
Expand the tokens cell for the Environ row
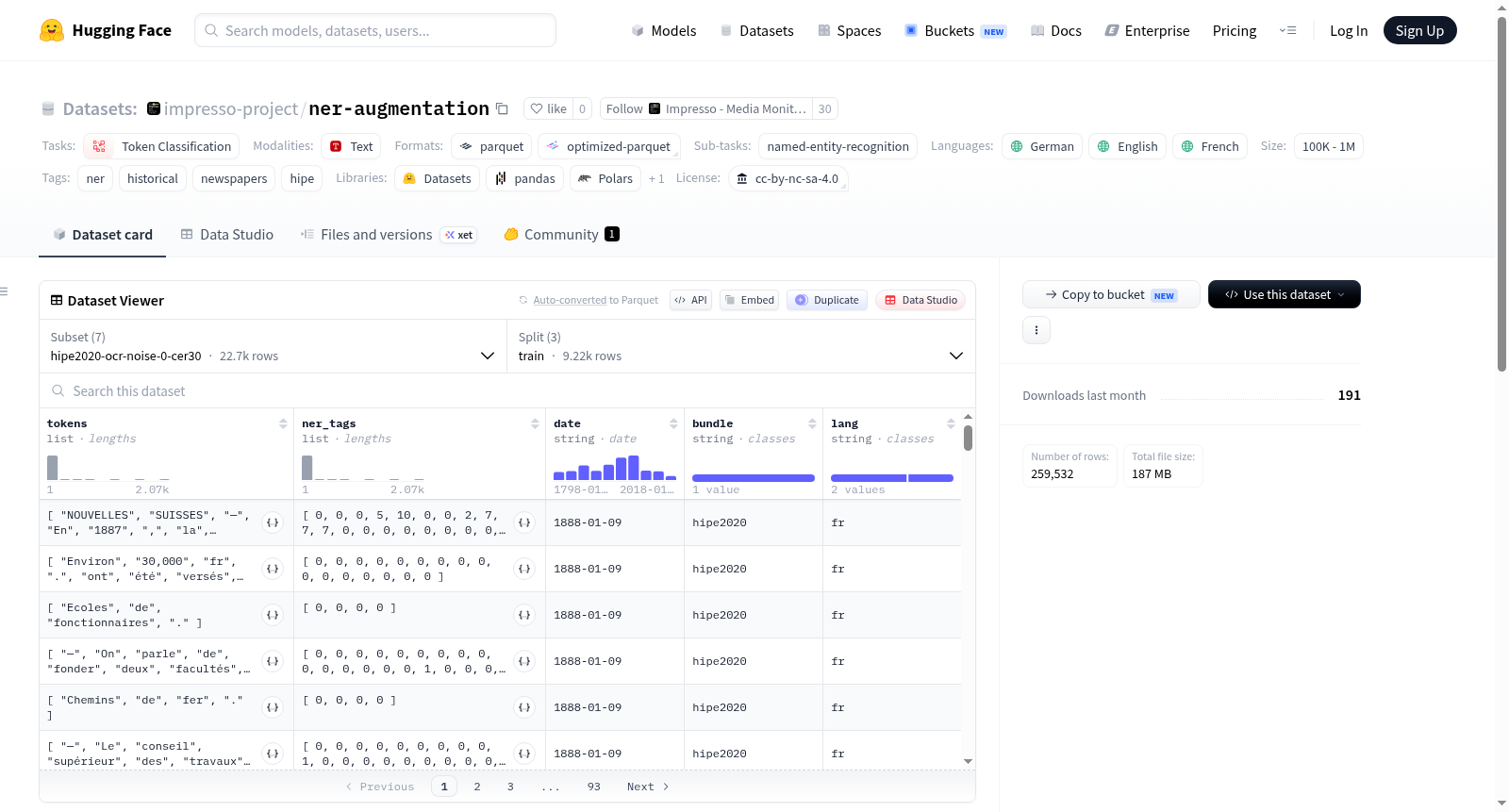pyautogui.click(x=273, y=569)
